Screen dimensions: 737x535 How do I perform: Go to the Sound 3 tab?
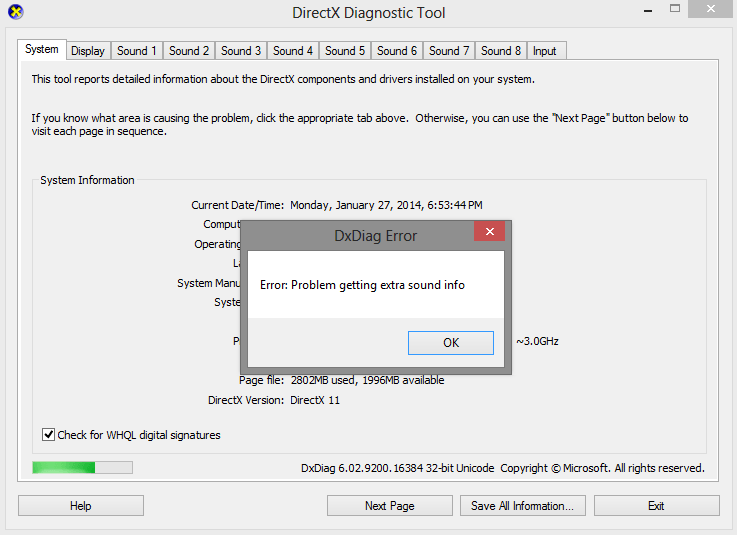pos(241,51)
